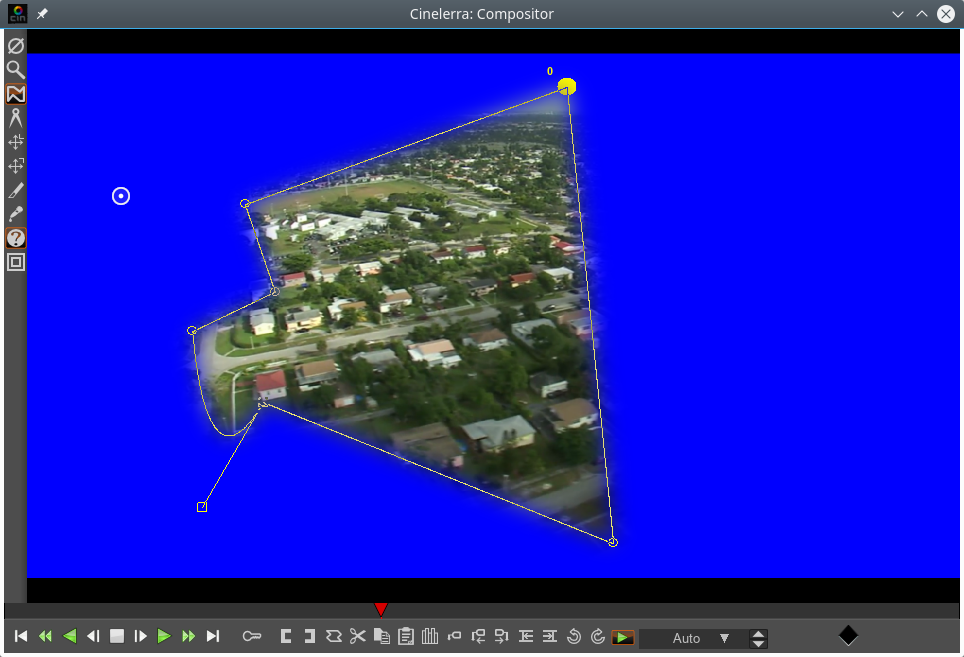This screenshot has height=657, width=964.
Task: Click the scissors Cut icon
Action: 358,636
